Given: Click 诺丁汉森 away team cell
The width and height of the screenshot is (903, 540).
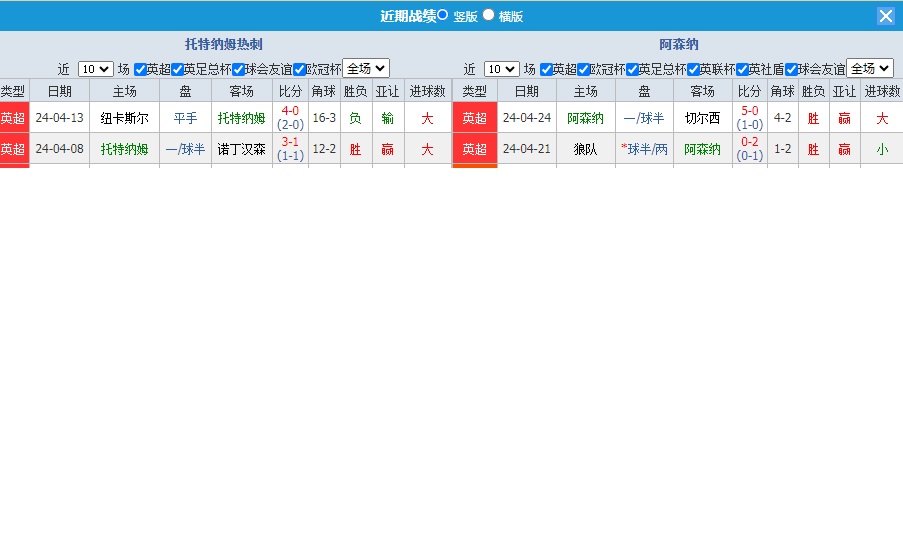Looking at the screenshot, I should (241, 149).
